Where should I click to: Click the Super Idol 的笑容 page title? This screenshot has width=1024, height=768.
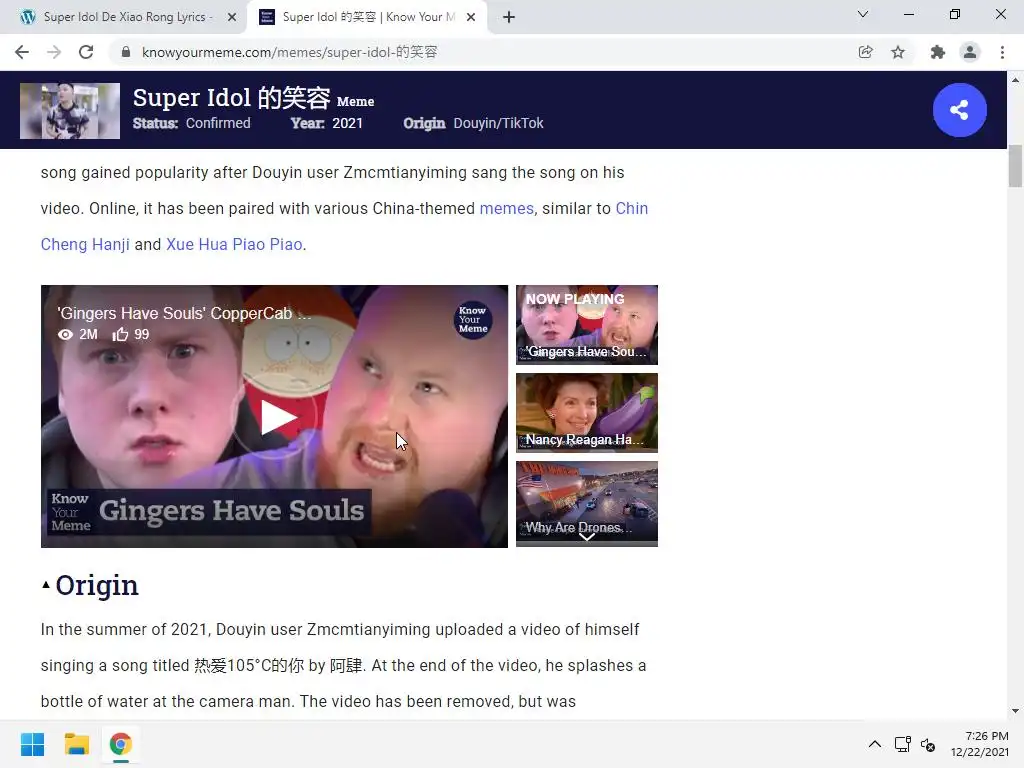coord(231,98)
